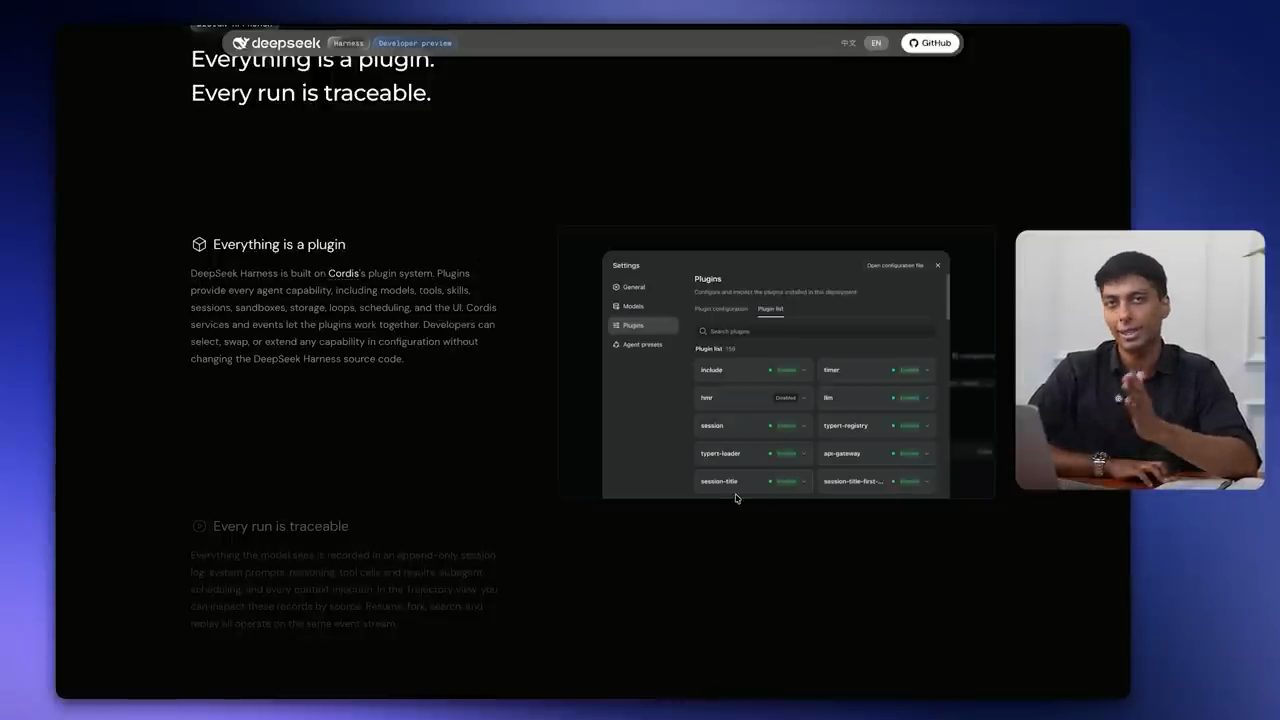Click the Plugin list 159 count label
Image resolution: width=1280 pixels, height=720 pixels.
[x=715, y=349]
